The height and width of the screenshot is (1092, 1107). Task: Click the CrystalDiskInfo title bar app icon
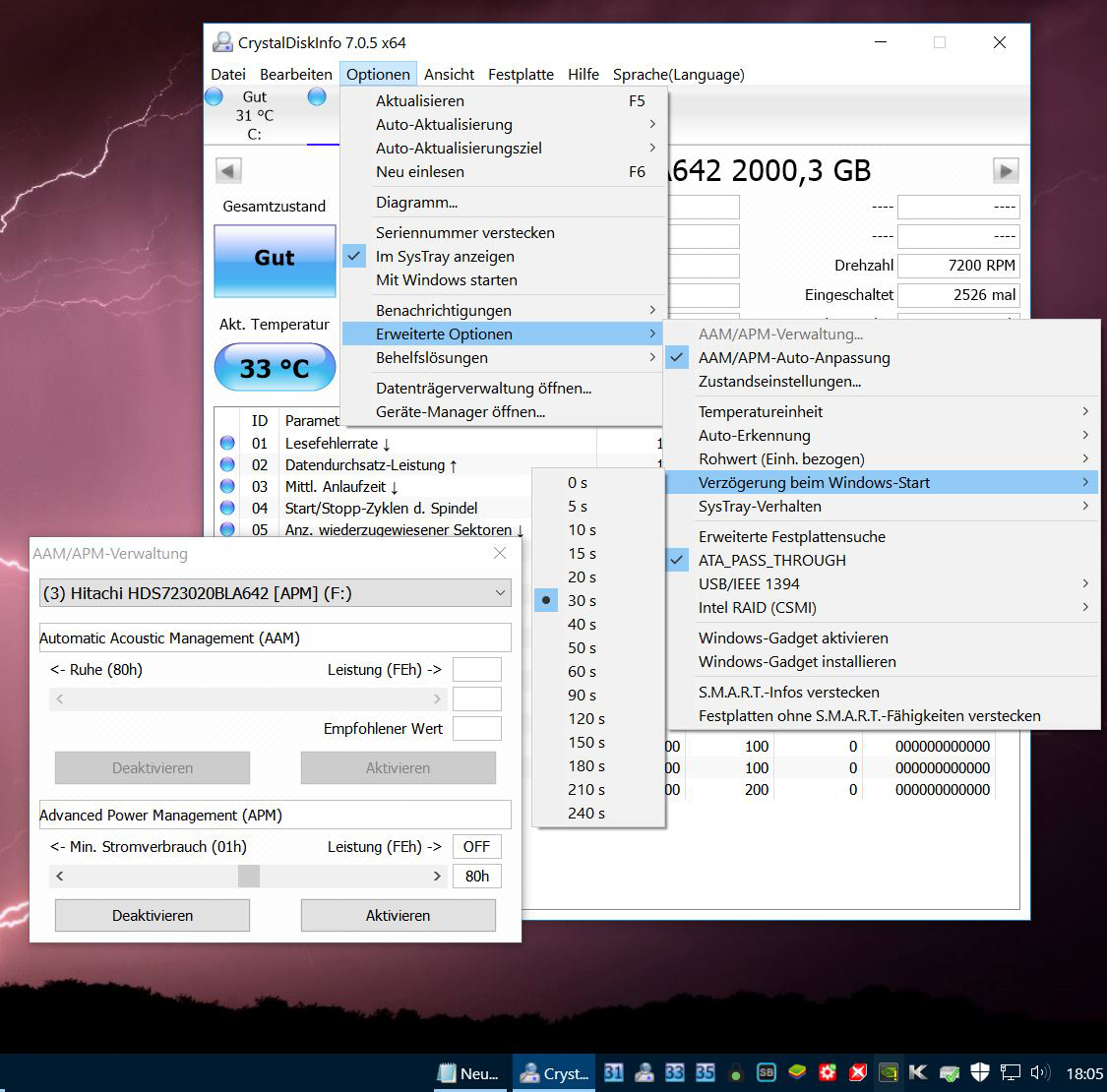[222, 42]
